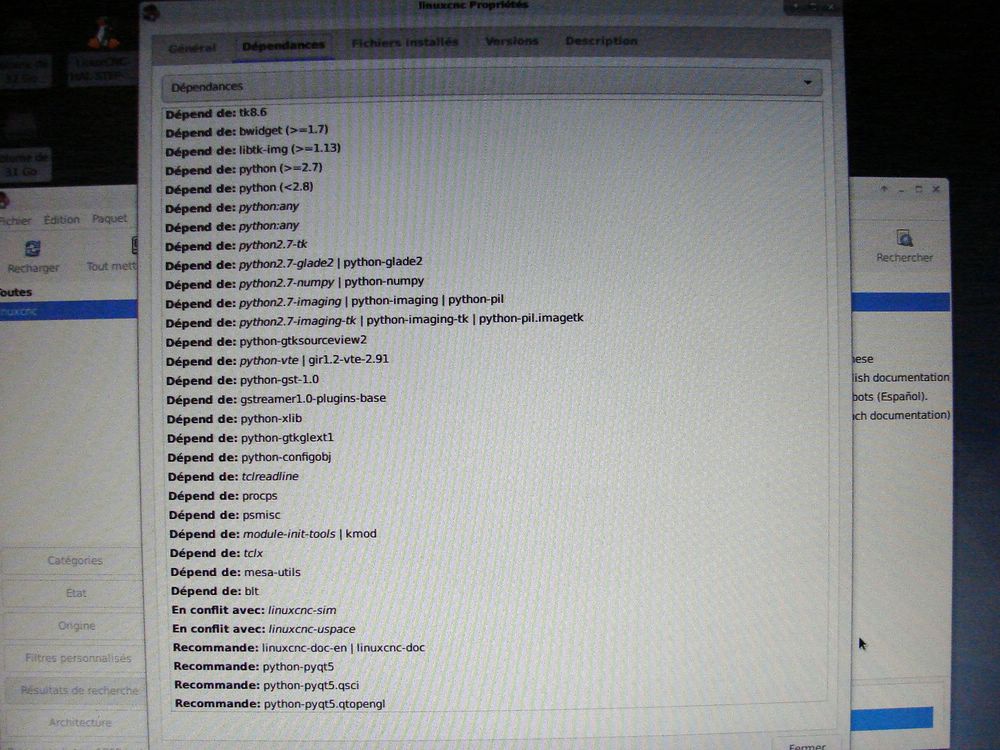Viewport: 1000px width, 750px height.
Task: Select 'Dépend de: python-gtksourceview2' line
Action: 267,341
